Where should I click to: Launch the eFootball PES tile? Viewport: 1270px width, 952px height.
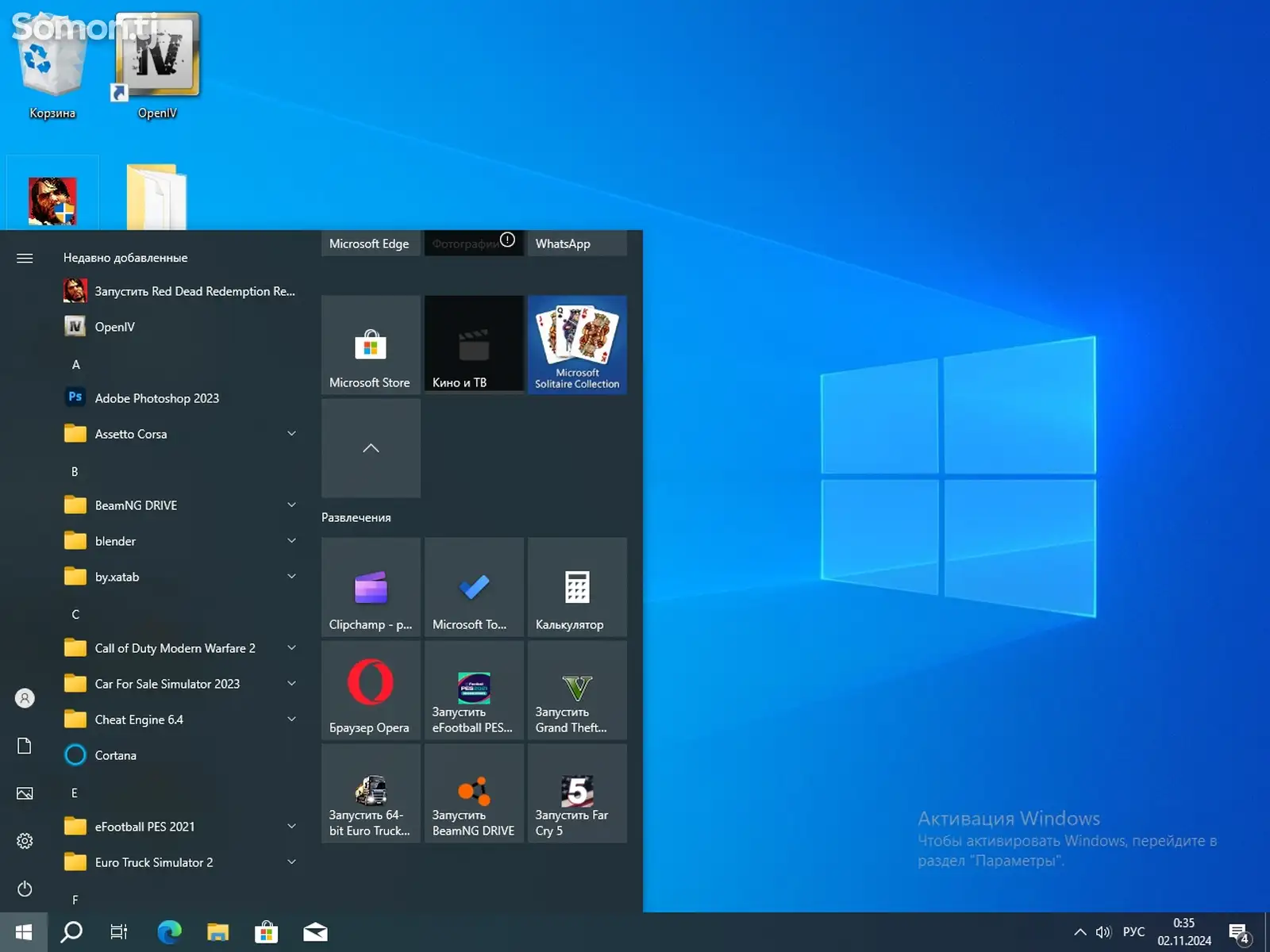pos(474,690)
